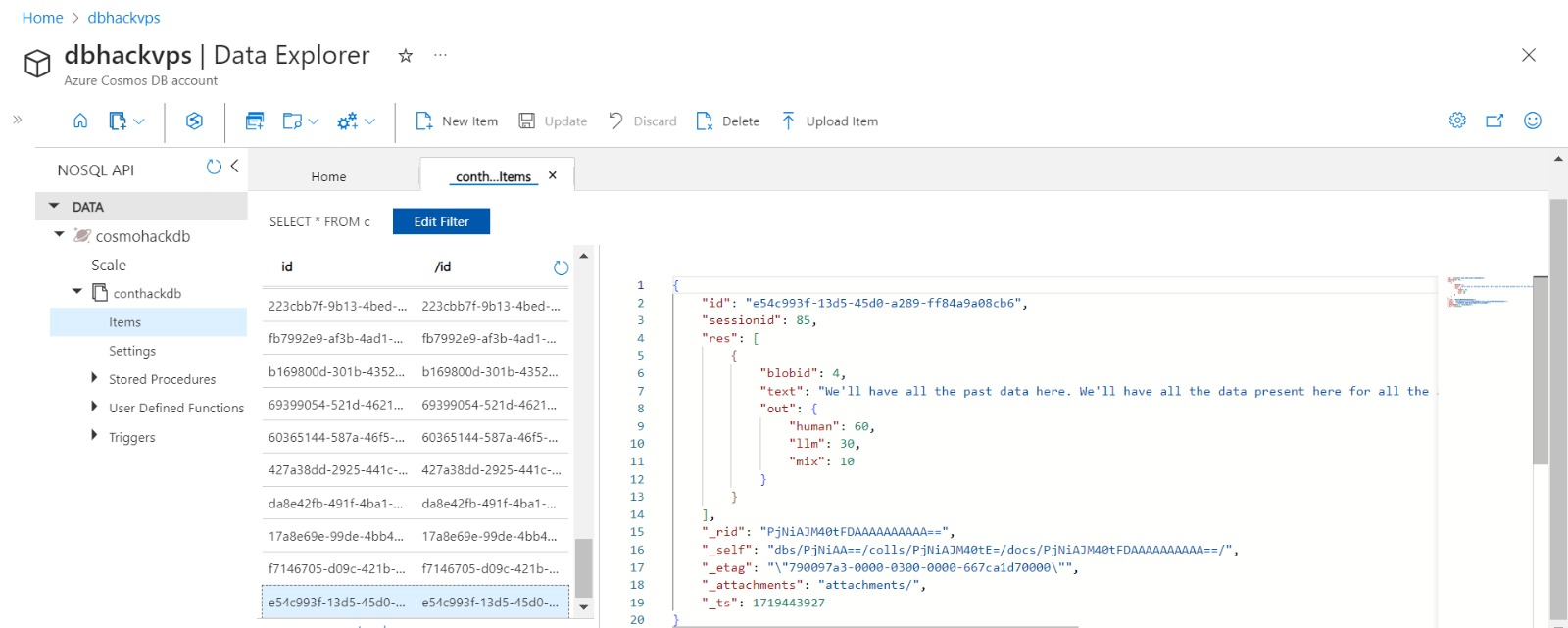The image size is (1568, 628).
Task: Expand Triggers node
Action: (x=94, y=436)
